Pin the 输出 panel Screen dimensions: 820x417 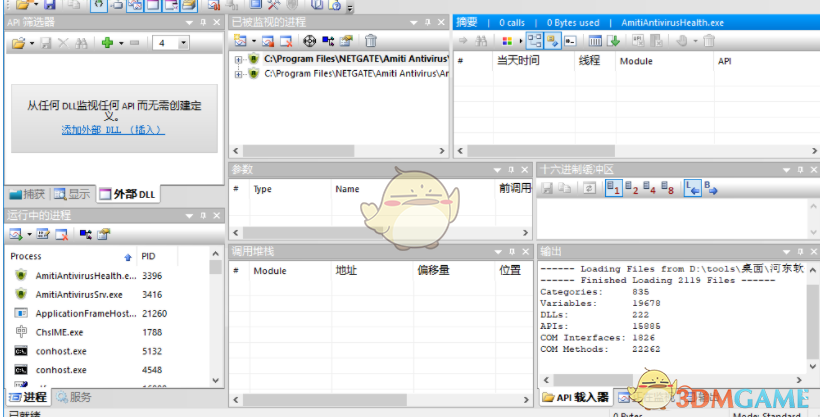(800, 252)
